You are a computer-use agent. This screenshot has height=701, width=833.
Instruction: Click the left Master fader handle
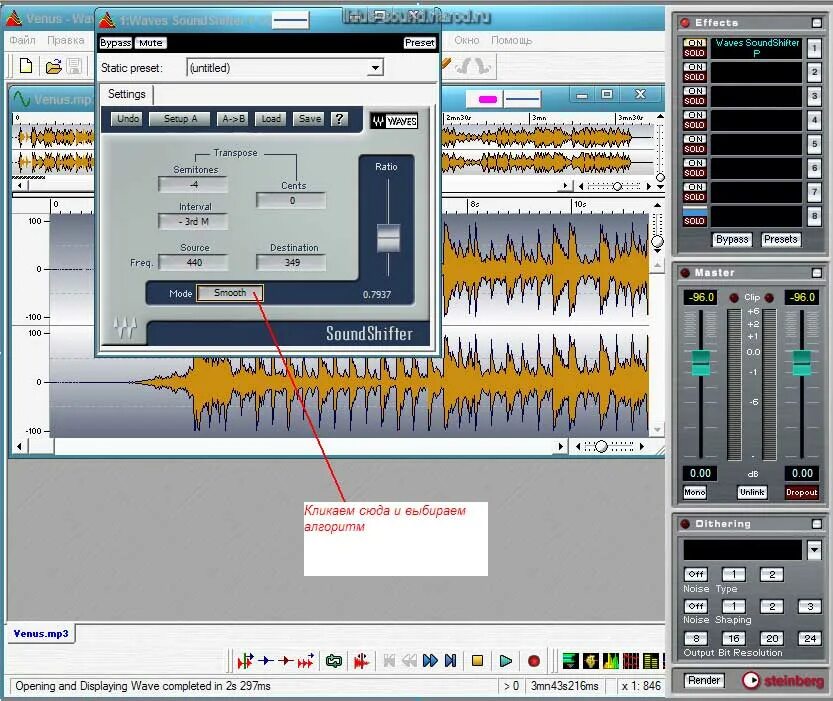[700, 363]
